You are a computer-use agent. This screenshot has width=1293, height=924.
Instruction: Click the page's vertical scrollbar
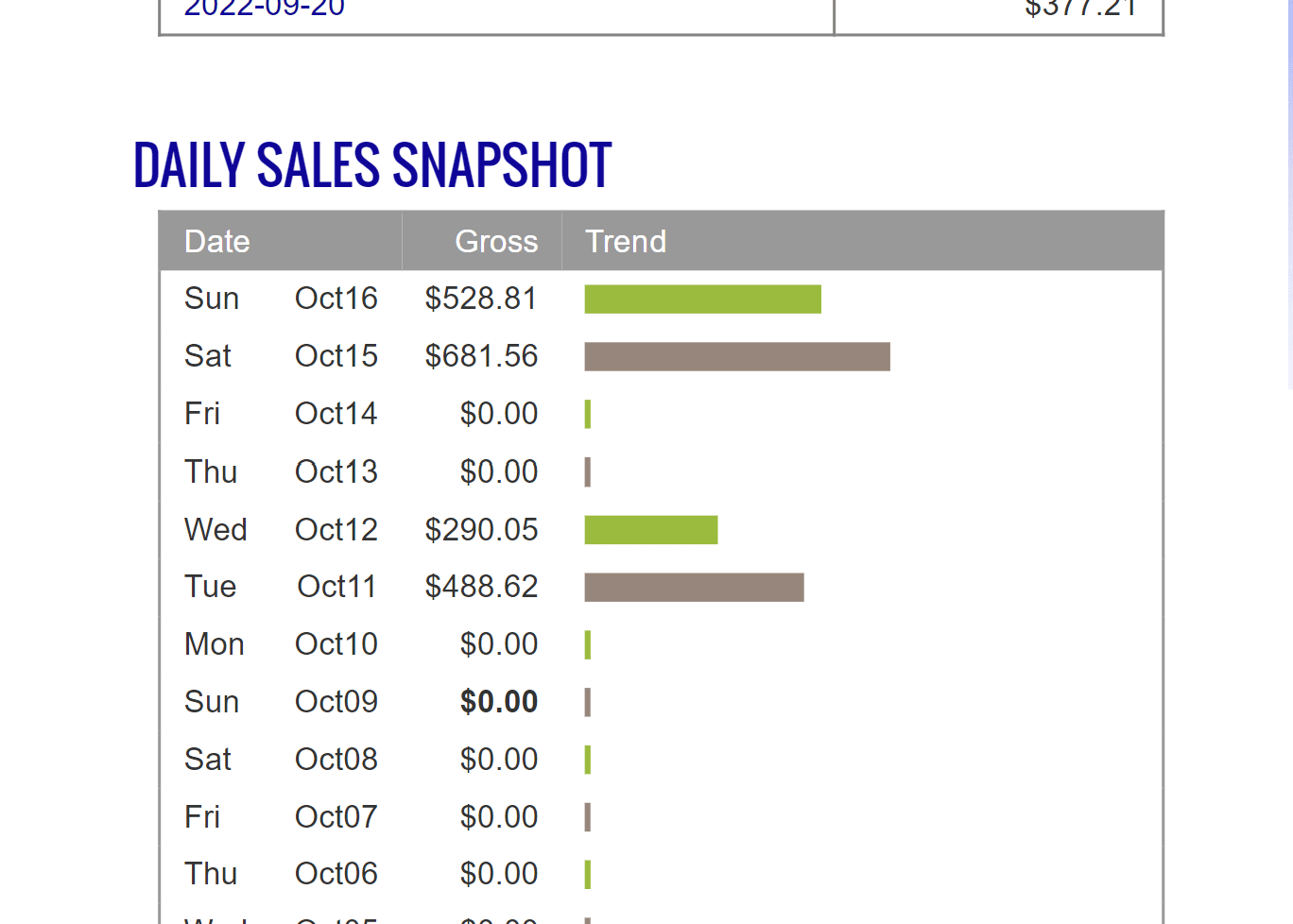pos(1289,189)
